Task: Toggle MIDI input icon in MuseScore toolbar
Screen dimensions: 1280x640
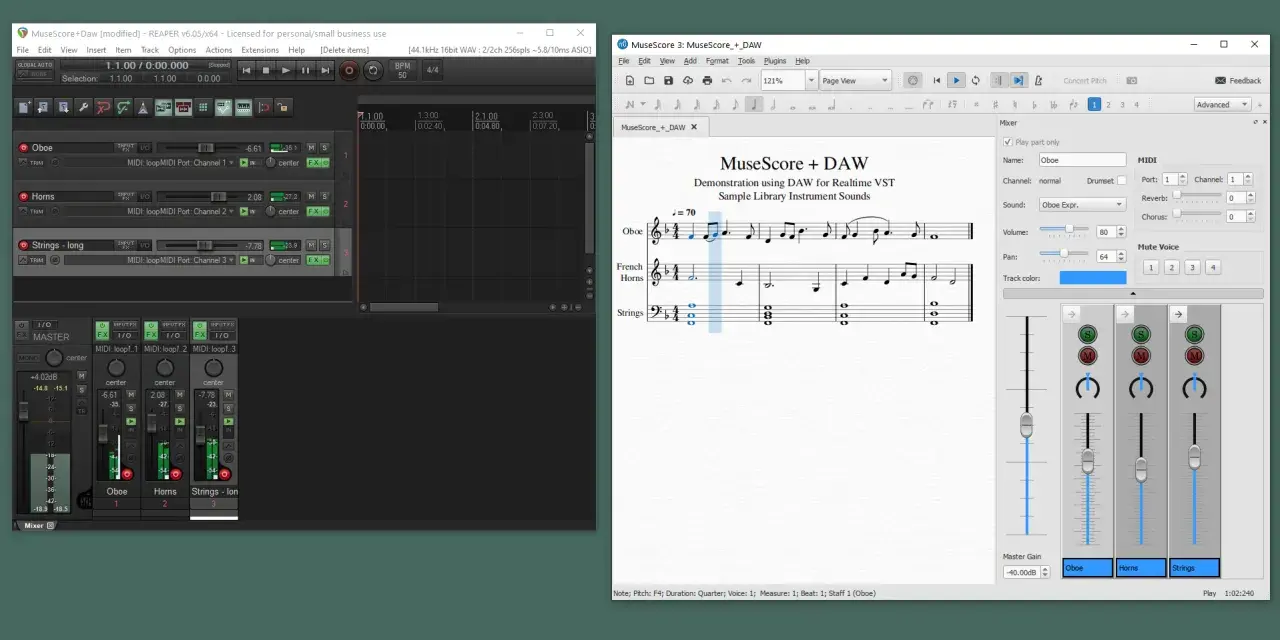Action: click(912, 80)
